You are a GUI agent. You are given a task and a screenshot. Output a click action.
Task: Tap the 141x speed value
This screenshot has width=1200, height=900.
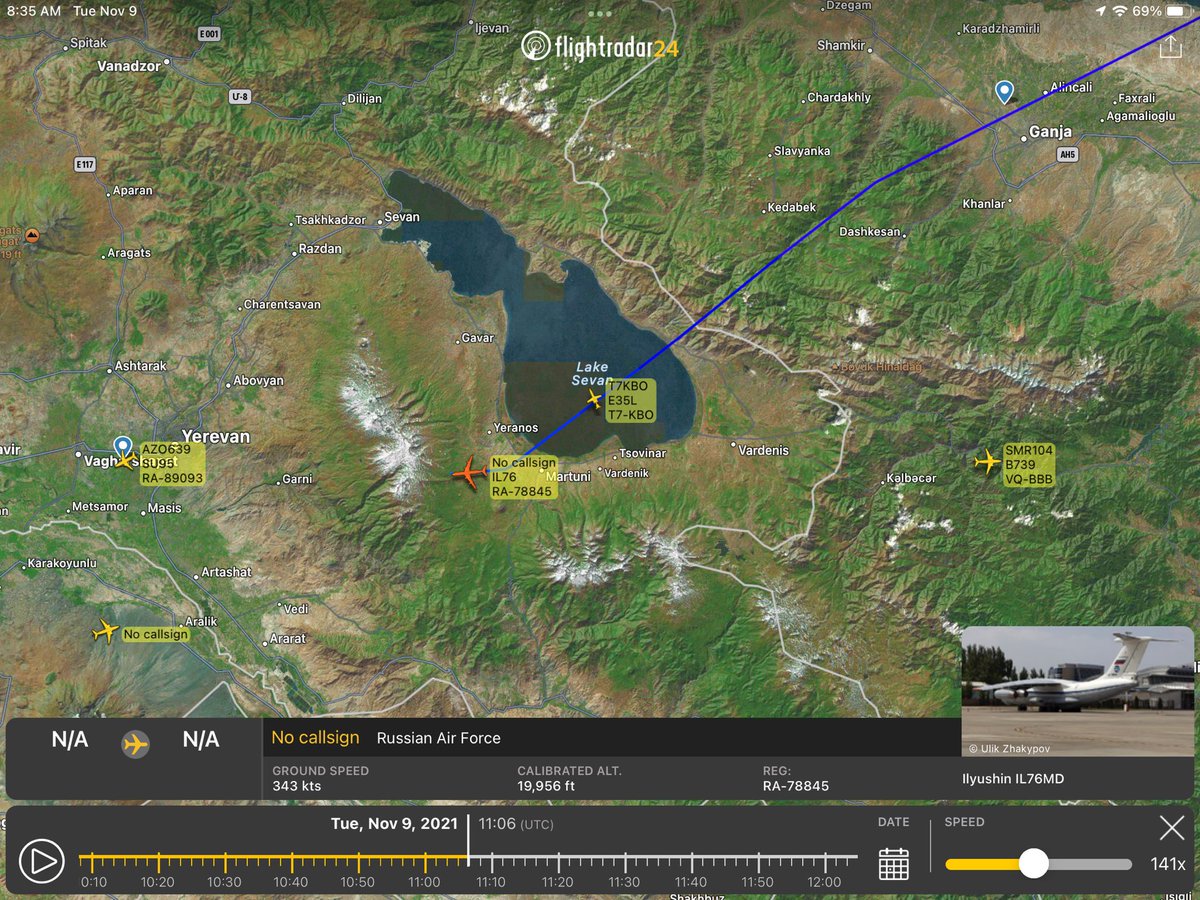[x=1167, y=864]
